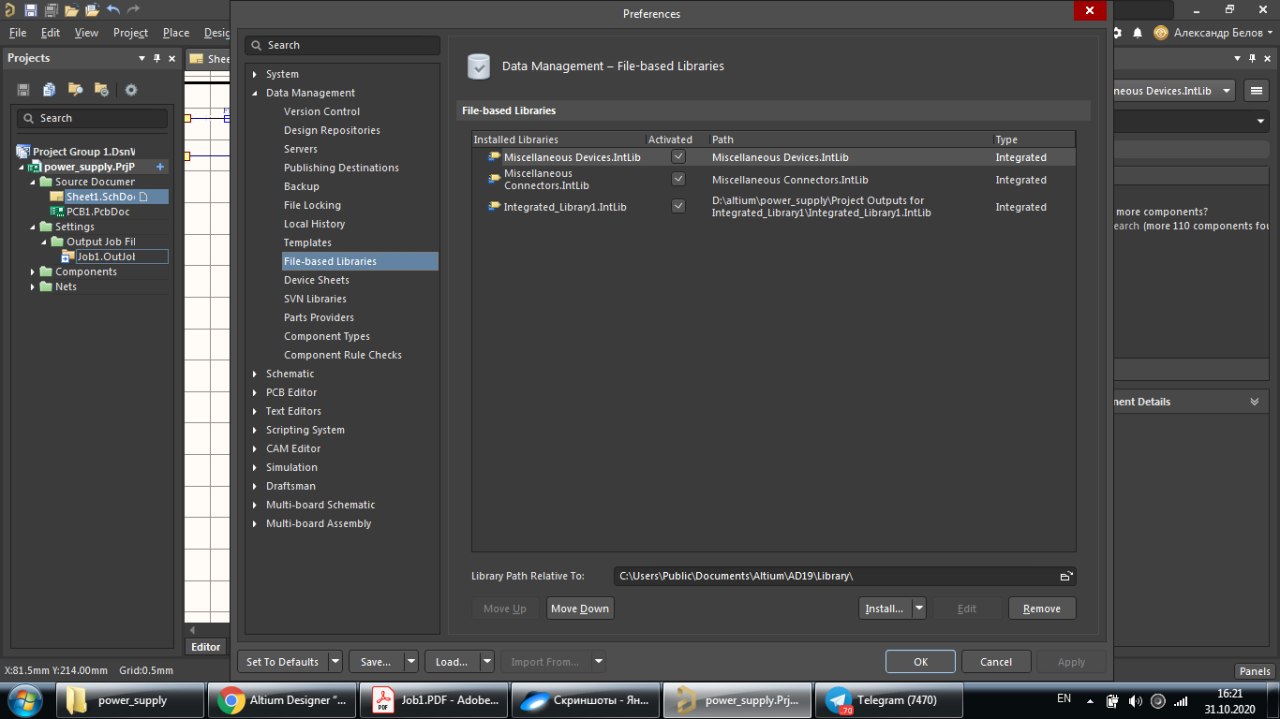Open the Install button dropdown arrow
Screen dimensions: 1280x719
[x=919, y=608]
